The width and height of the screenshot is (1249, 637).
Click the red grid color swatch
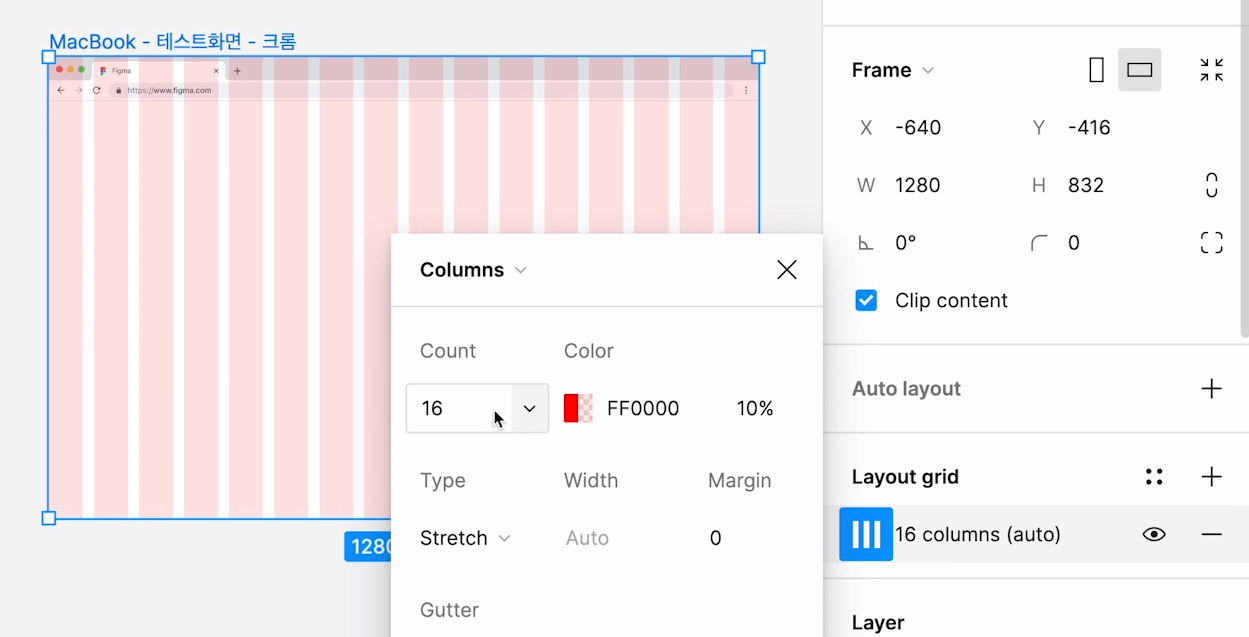pos(578,408)
